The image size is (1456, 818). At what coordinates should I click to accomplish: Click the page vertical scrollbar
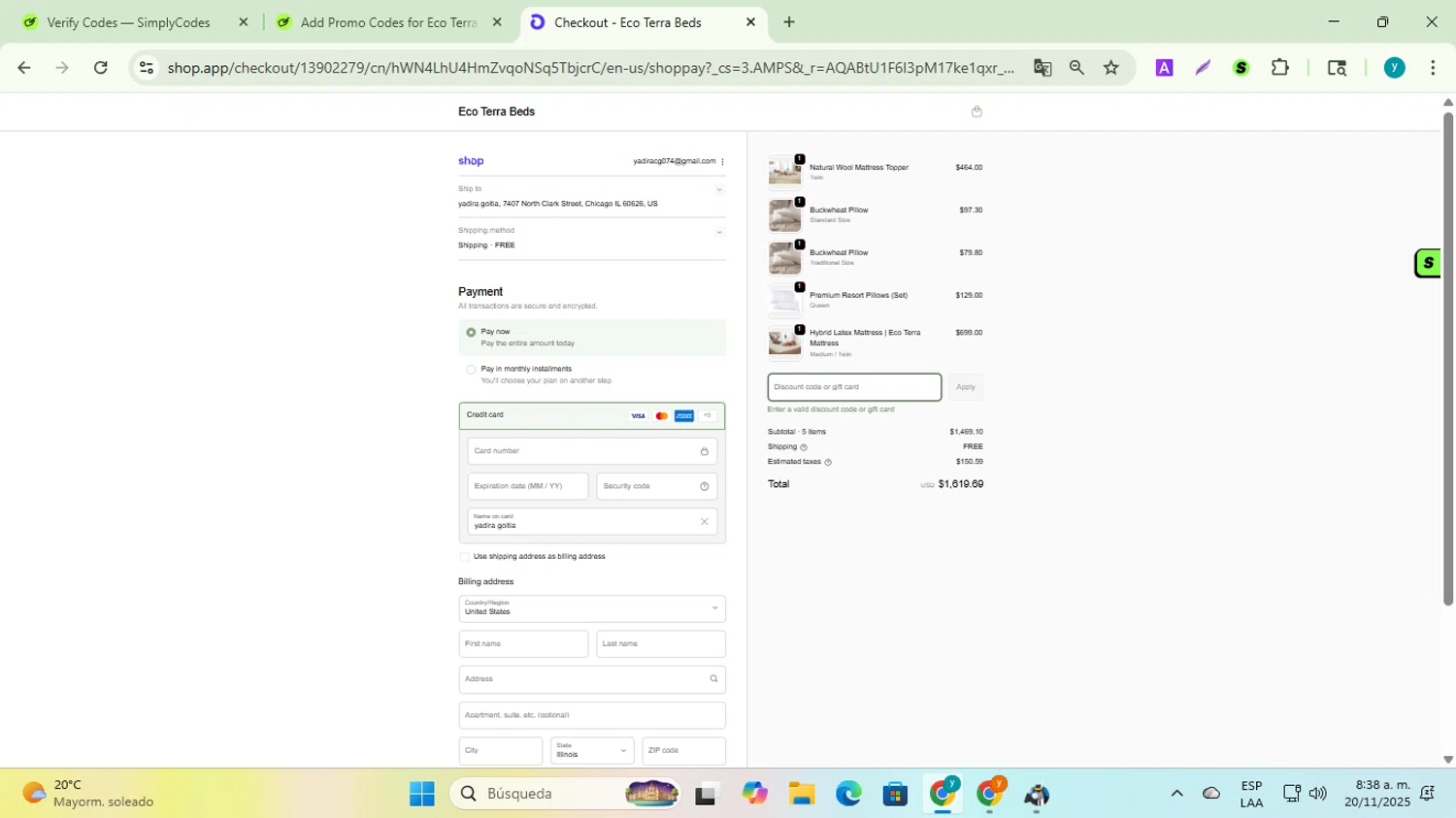(x=1447, y=359)
